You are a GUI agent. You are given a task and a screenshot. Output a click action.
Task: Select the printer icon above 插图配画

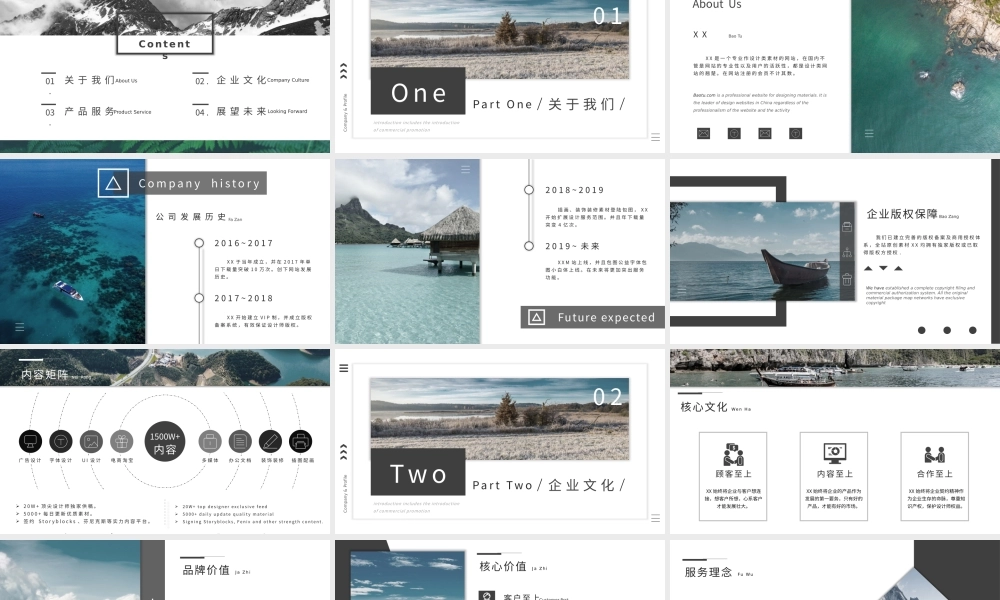tap(300, 441)
